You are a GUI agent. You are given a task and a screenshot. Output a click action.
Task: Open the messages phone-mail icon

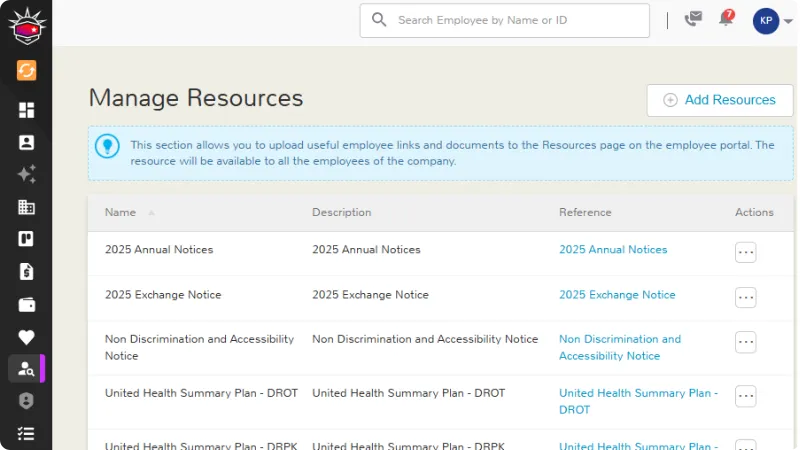pos(693,19)
